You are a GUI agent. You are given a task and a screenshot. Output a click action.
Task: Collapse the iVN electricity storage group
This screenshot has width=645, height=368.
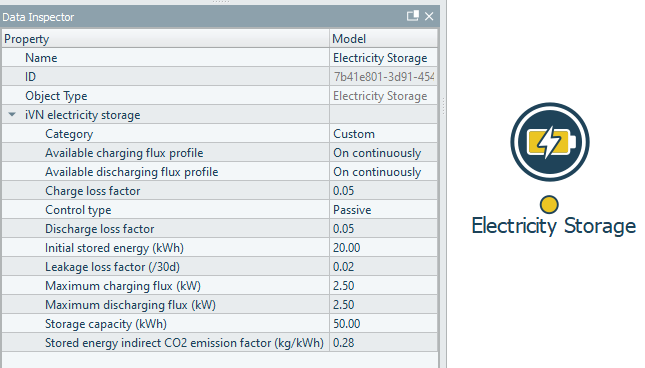tap(12, 115)
